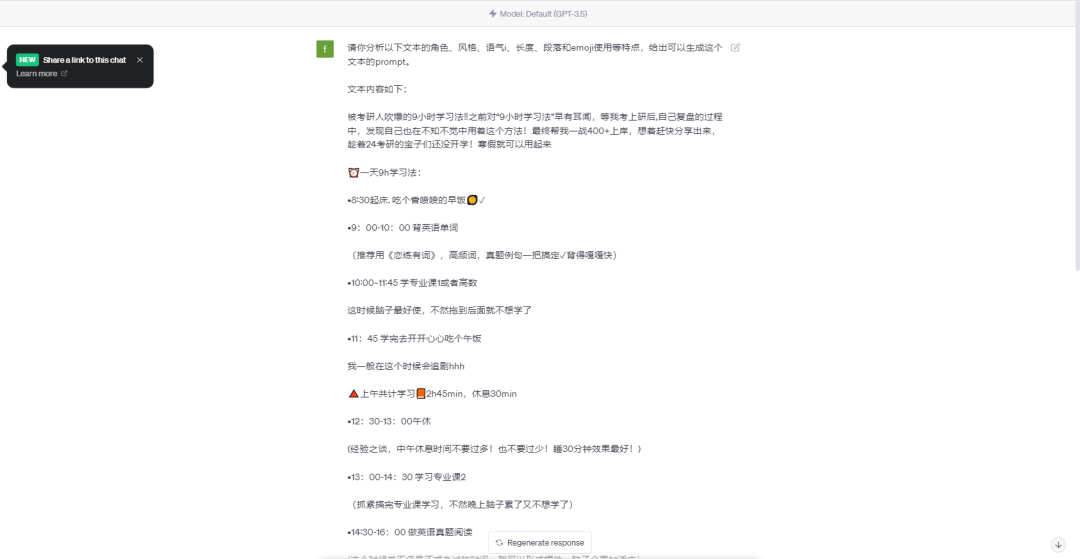Click the orange book emoji before 2h45min
This screenshot has width=1080, height=559.
(421, 394)
